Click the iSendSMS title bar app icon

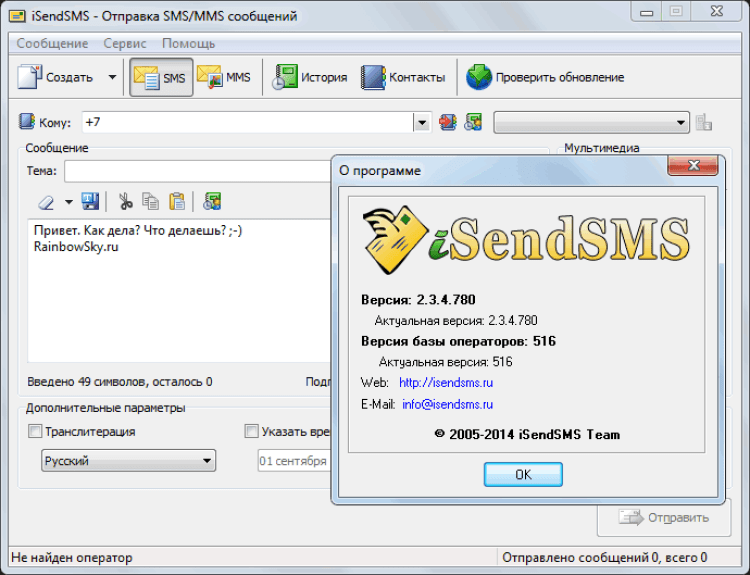pos(18,16)
